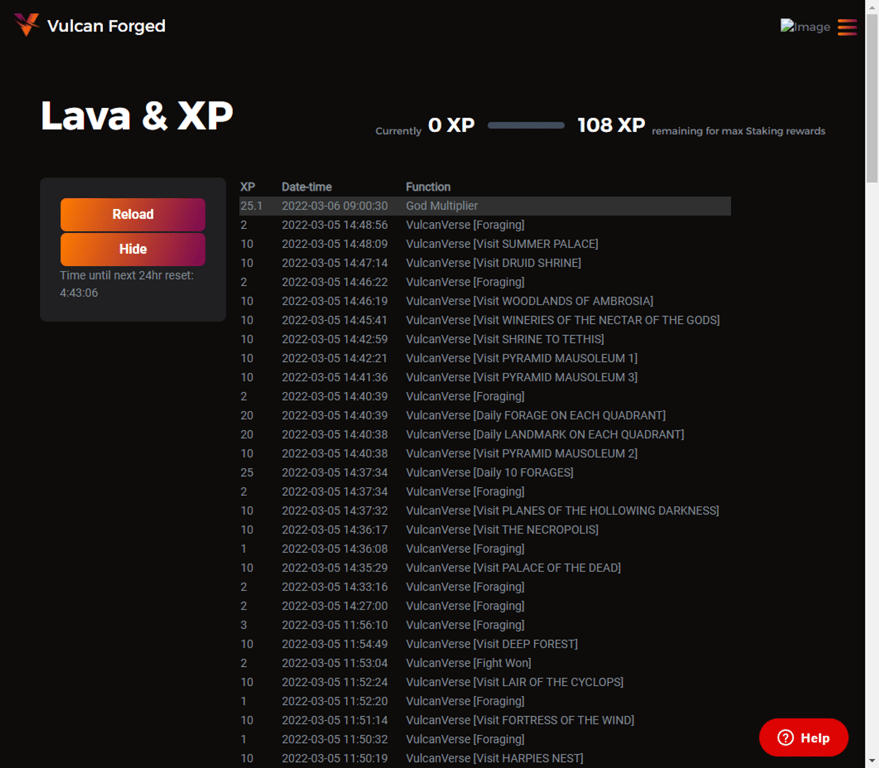879x768 pixels.
Task: Click the 108 XP remaining value
Action: (x=611, y=125)
